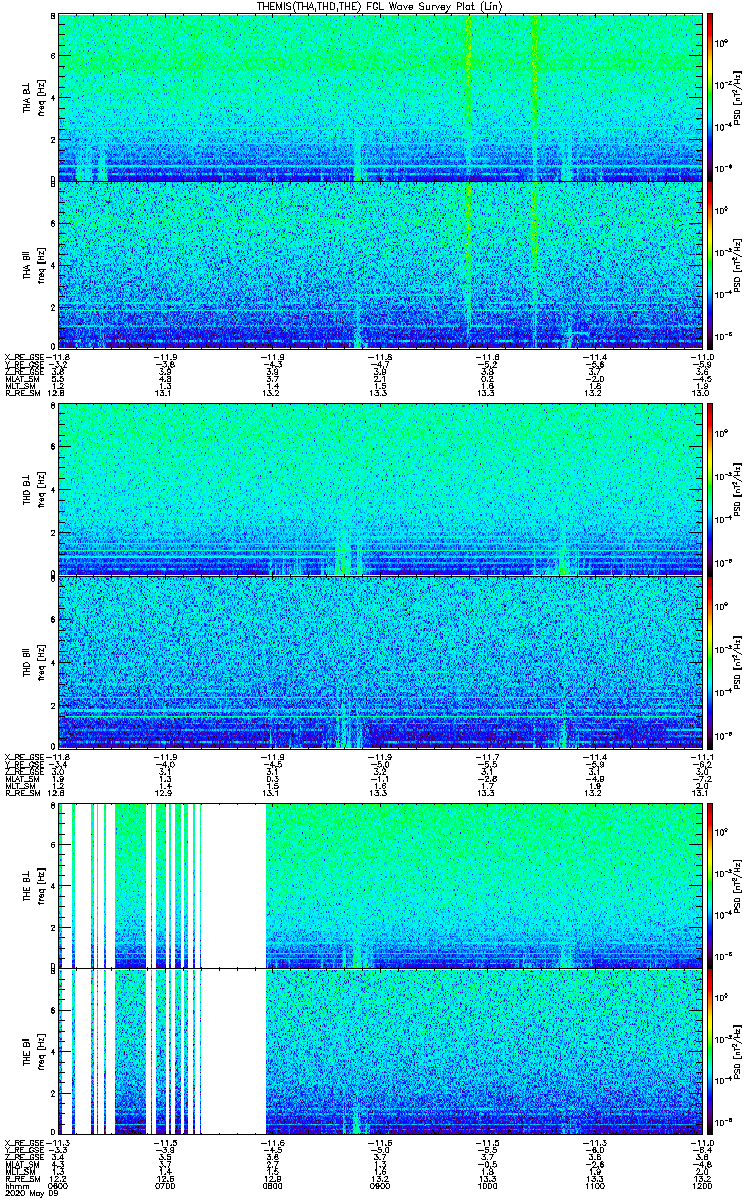Click X_RE_GSE row label below THD panels
Screen dimensions: 750x1200
[25, 755]
